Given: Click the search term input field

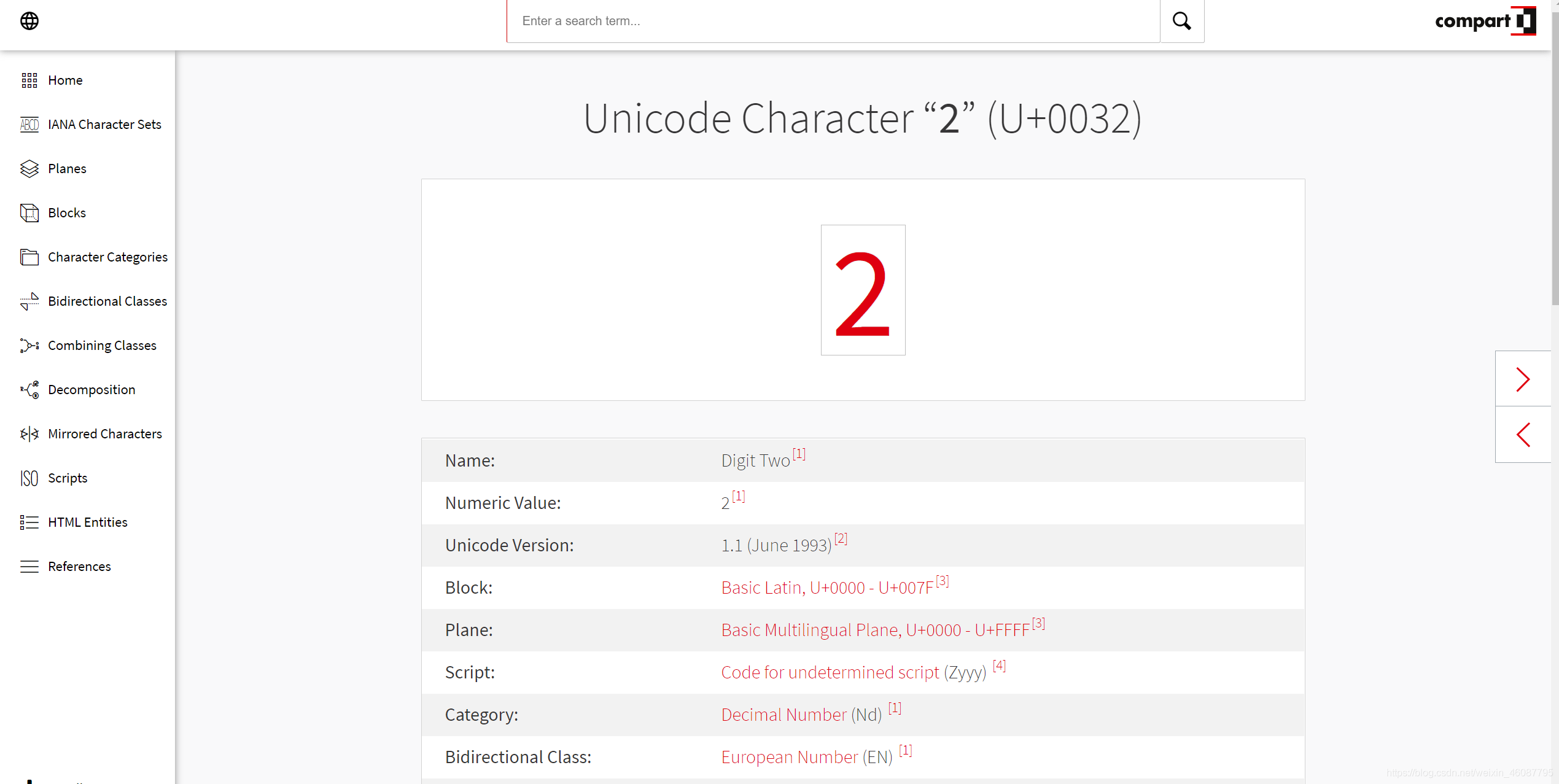Looking at the screenshot, I should [x=833, y=21].
